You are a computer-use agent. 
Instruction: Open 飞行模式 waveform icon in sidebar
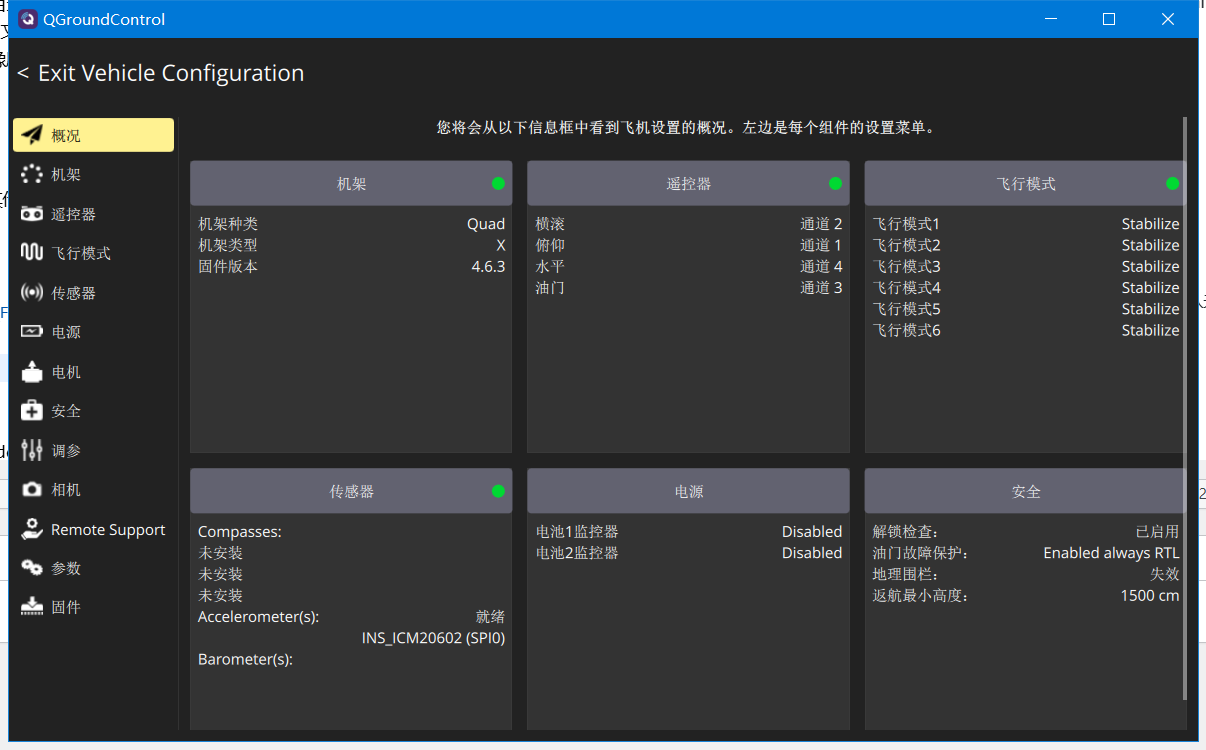(32, 253)
